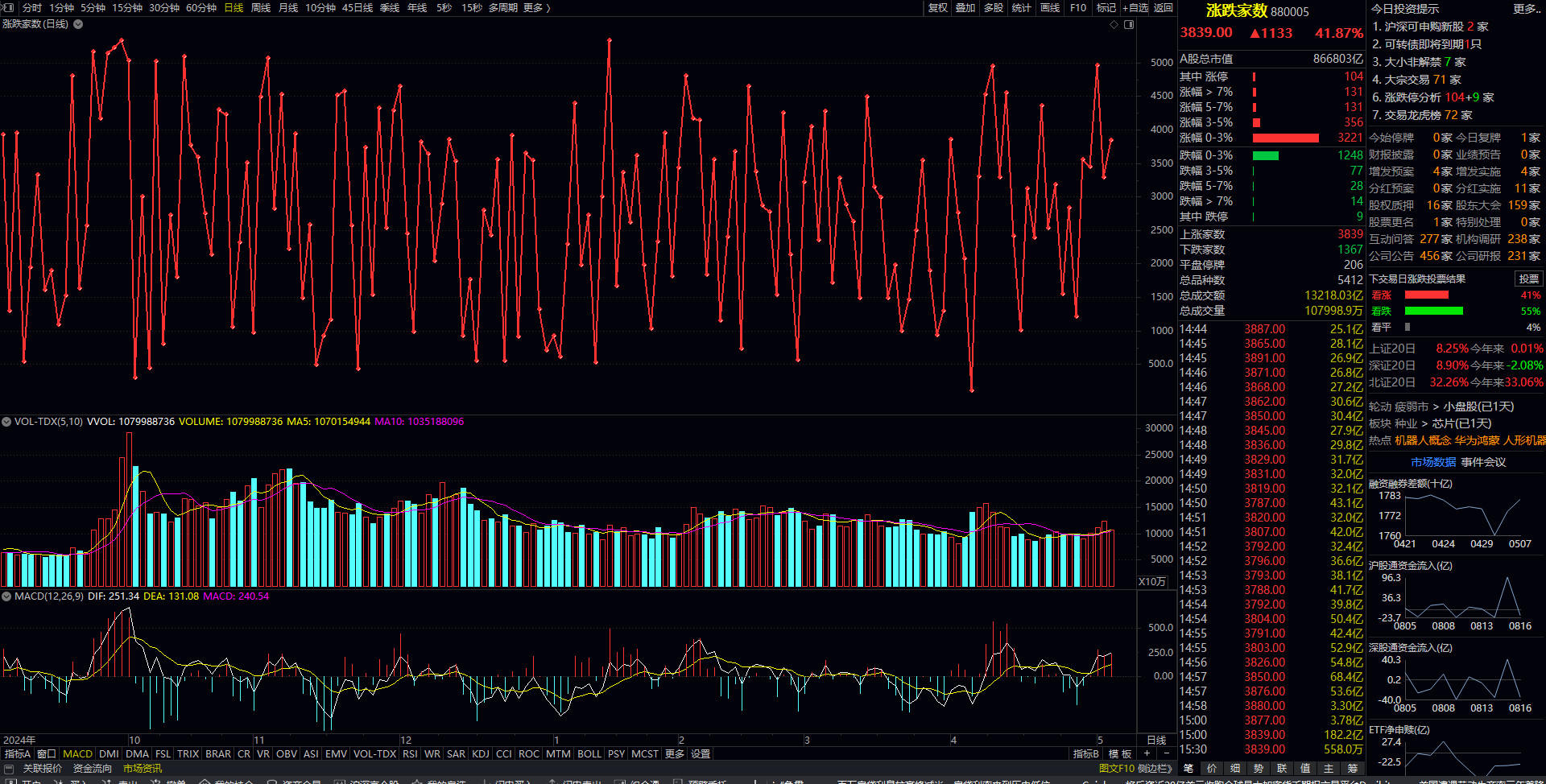Zoom out chart with − button
This screenshot has width=1546, height=784.
coord(1167,754)
